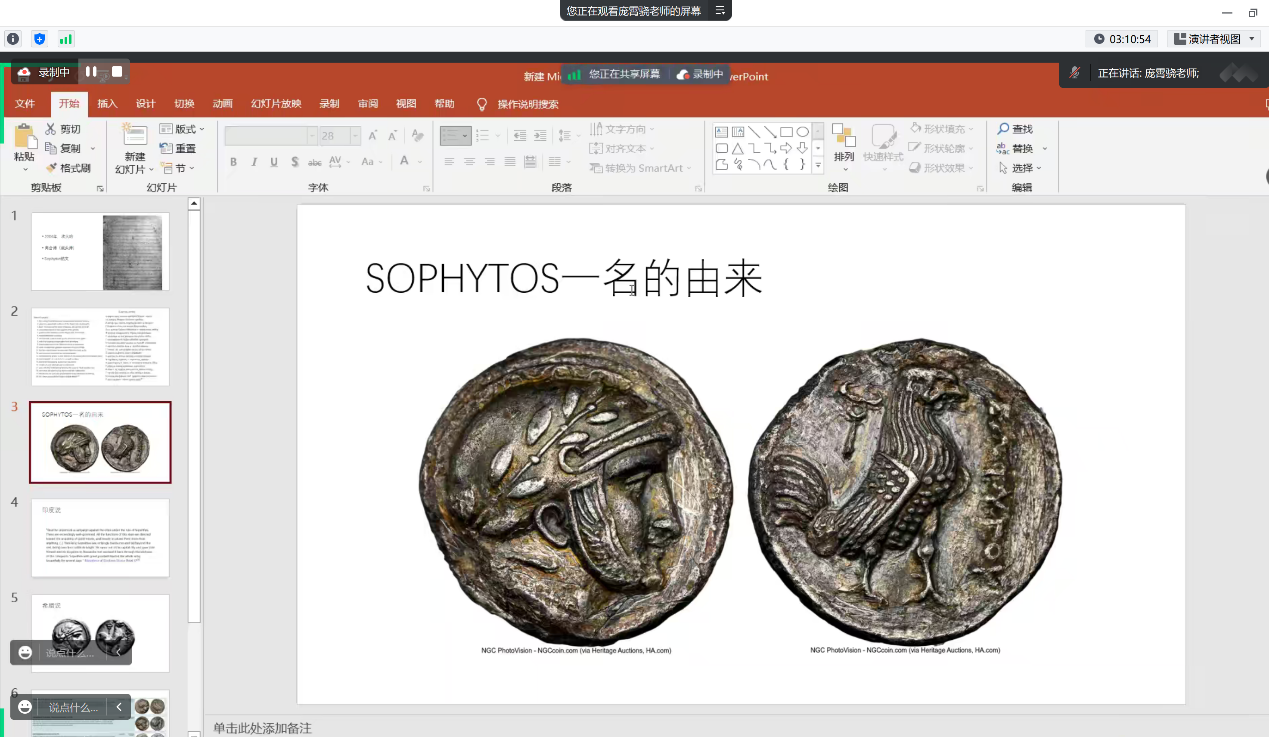This screenshot has width=1269, height=737.
Task: Click the Format Painter (格式刷) icon
Action: tap(51, 168)
